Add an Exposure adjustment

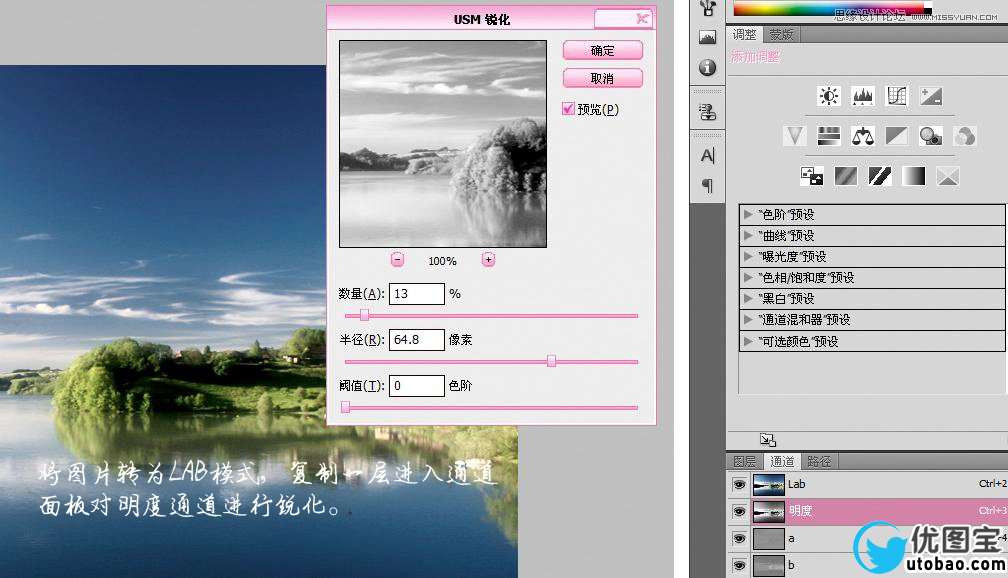point(931,96)
